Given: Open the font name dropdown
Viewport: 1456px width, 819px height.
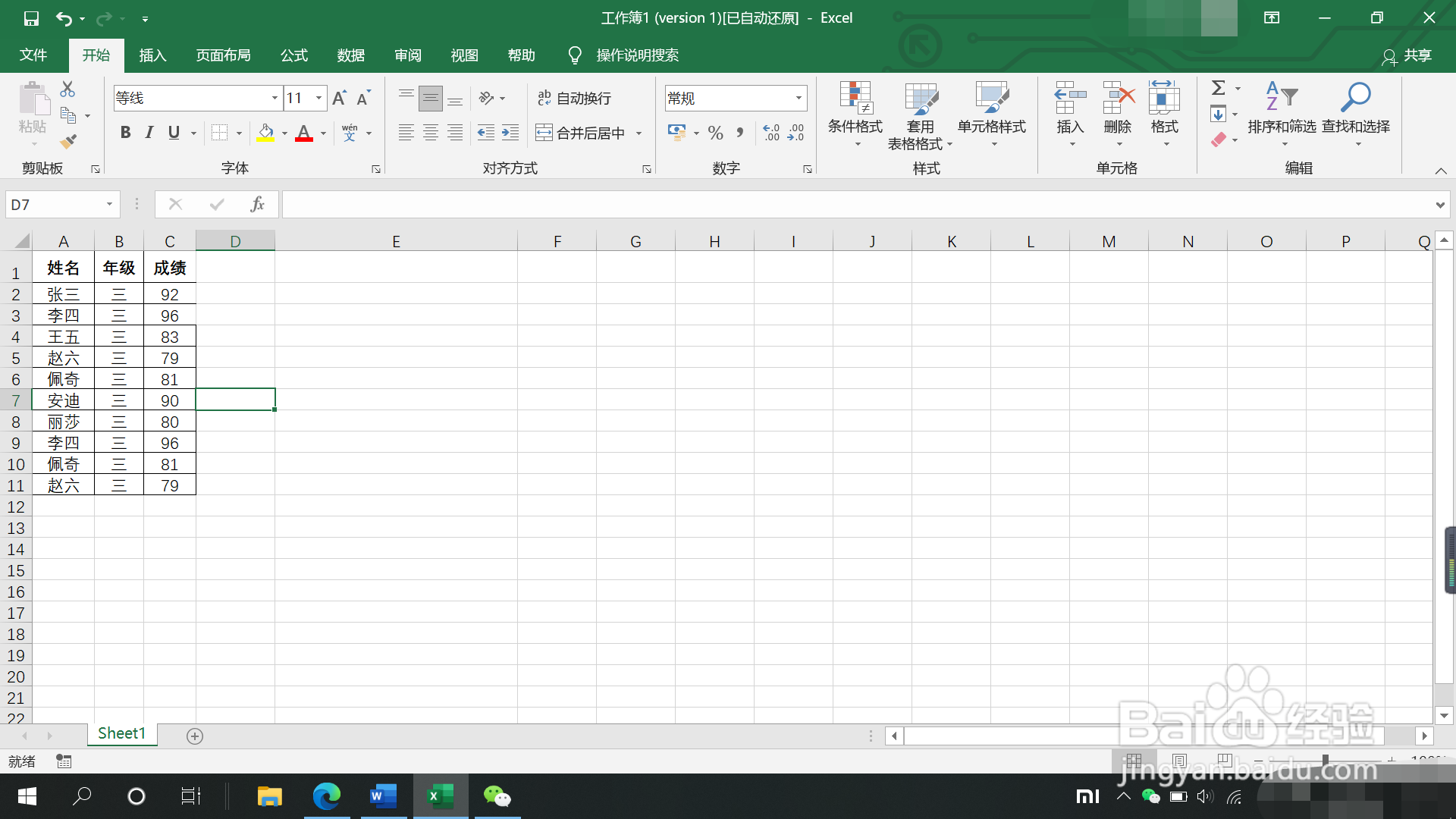Looking at the screenshot, I should tap(274, 98).
